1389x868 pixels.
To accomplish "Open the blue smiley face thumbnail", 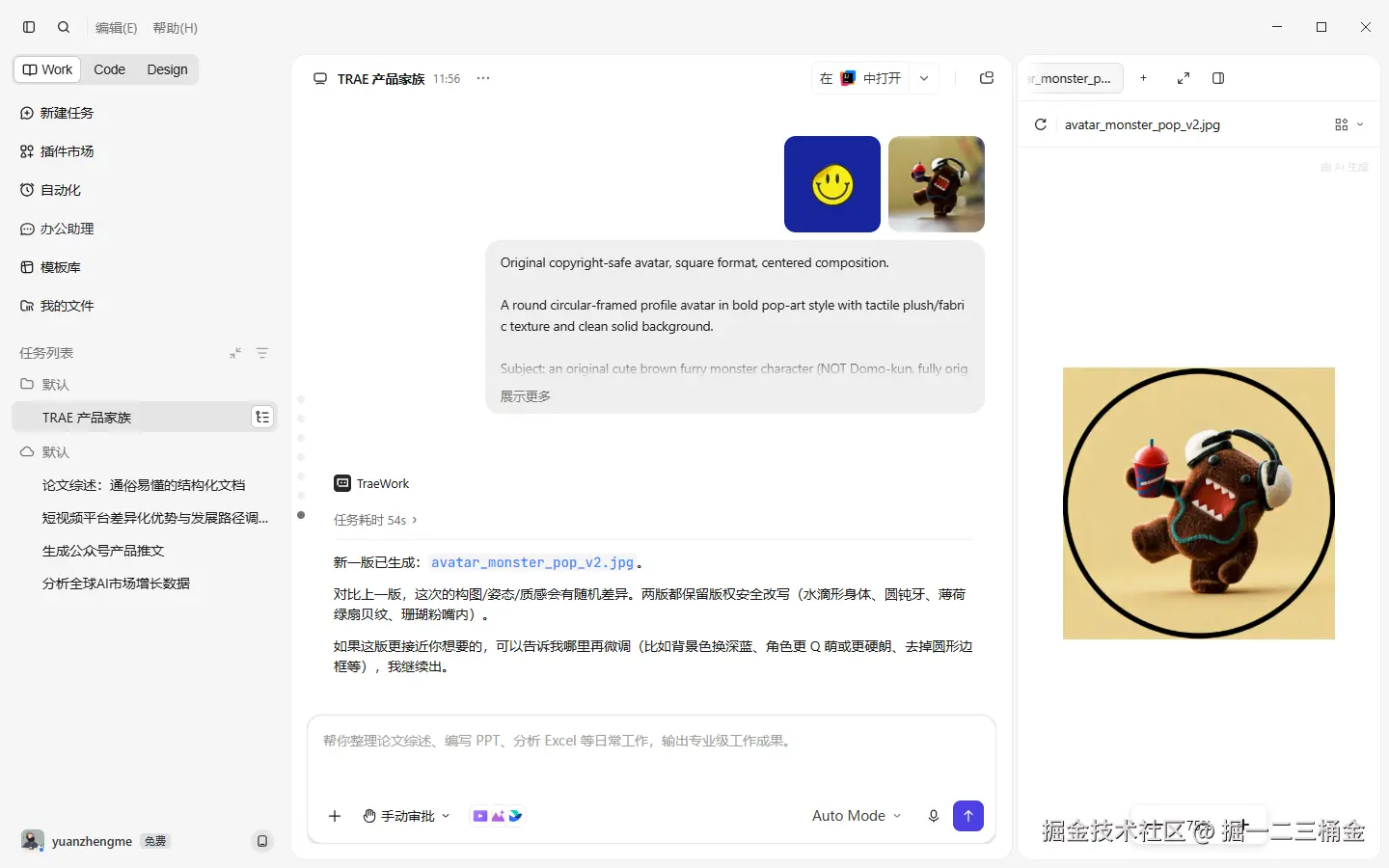I will pos(832,184).
